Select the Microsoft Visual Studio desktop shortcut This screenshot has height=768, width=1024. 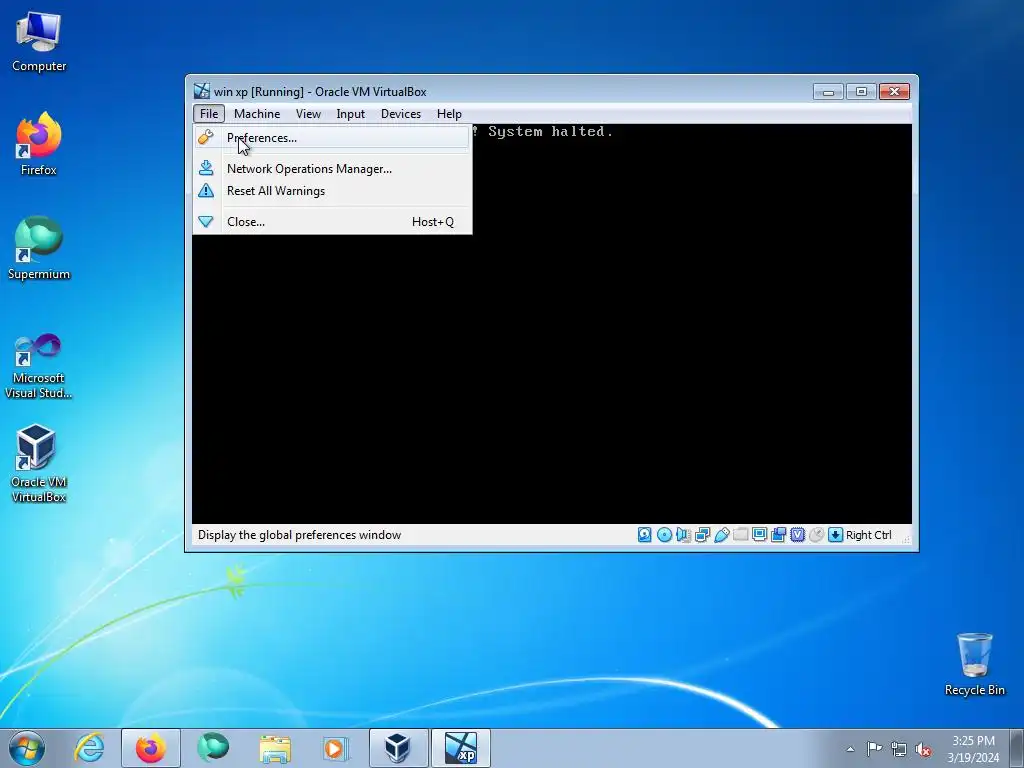coord(39,366)
